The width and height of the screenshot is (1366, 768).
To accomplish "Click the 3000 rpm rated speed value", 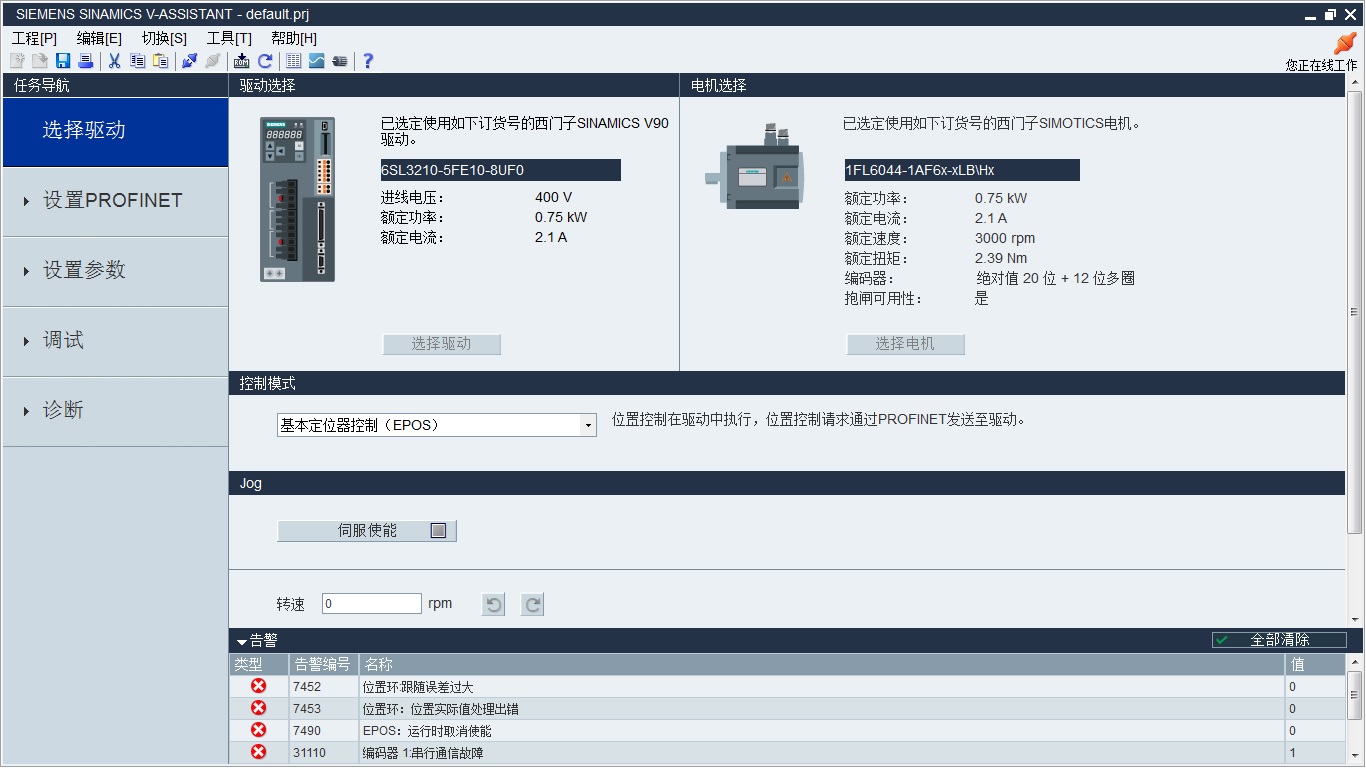I will pyautogui.click(x=1005, y=238).
